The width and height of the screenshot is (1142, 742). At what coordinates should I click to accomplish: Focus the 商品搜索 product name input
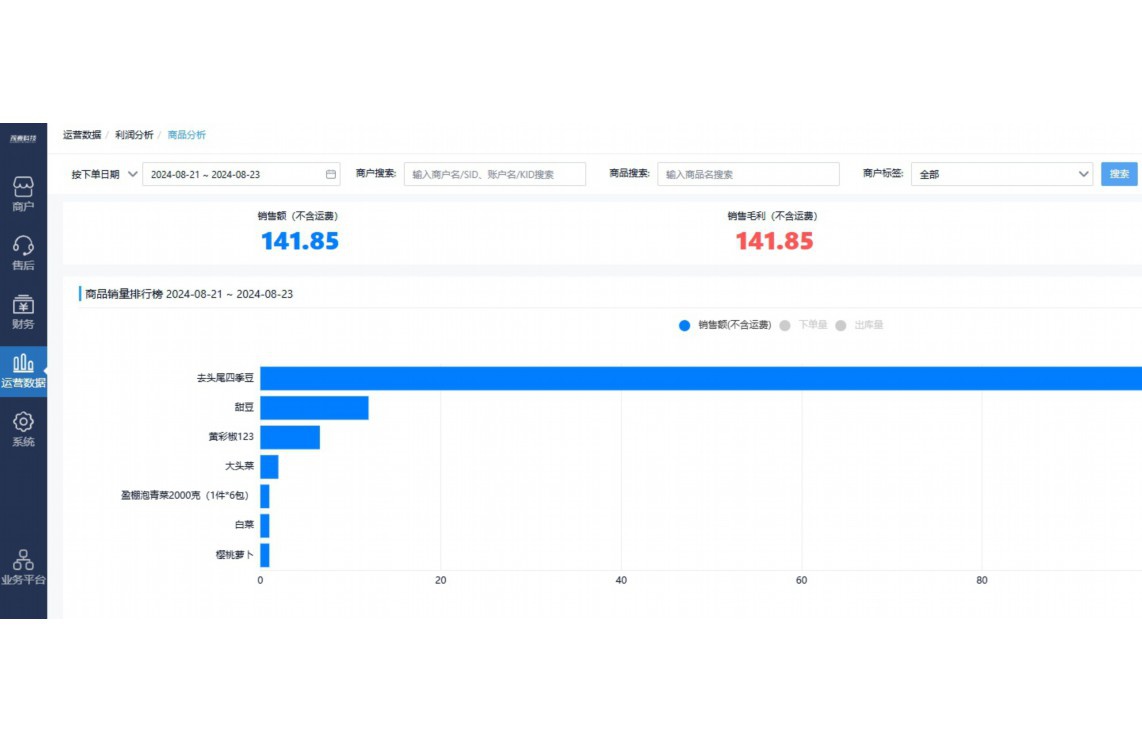[749, 174]
